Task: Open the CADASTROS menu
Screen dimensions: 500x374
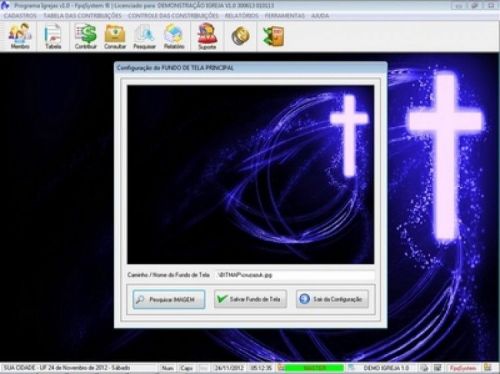Action: (20, 16)
